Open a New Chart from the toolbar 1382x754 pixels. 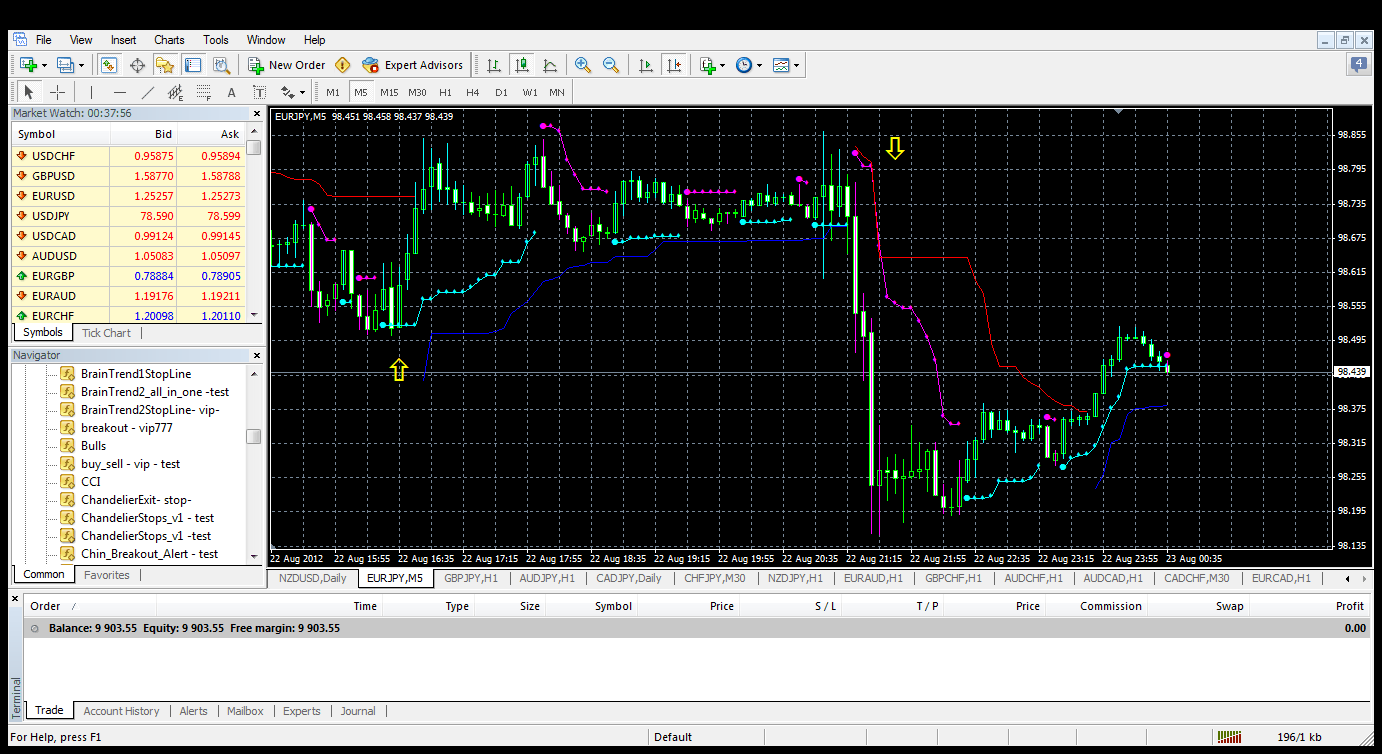[x=27, y=65]
